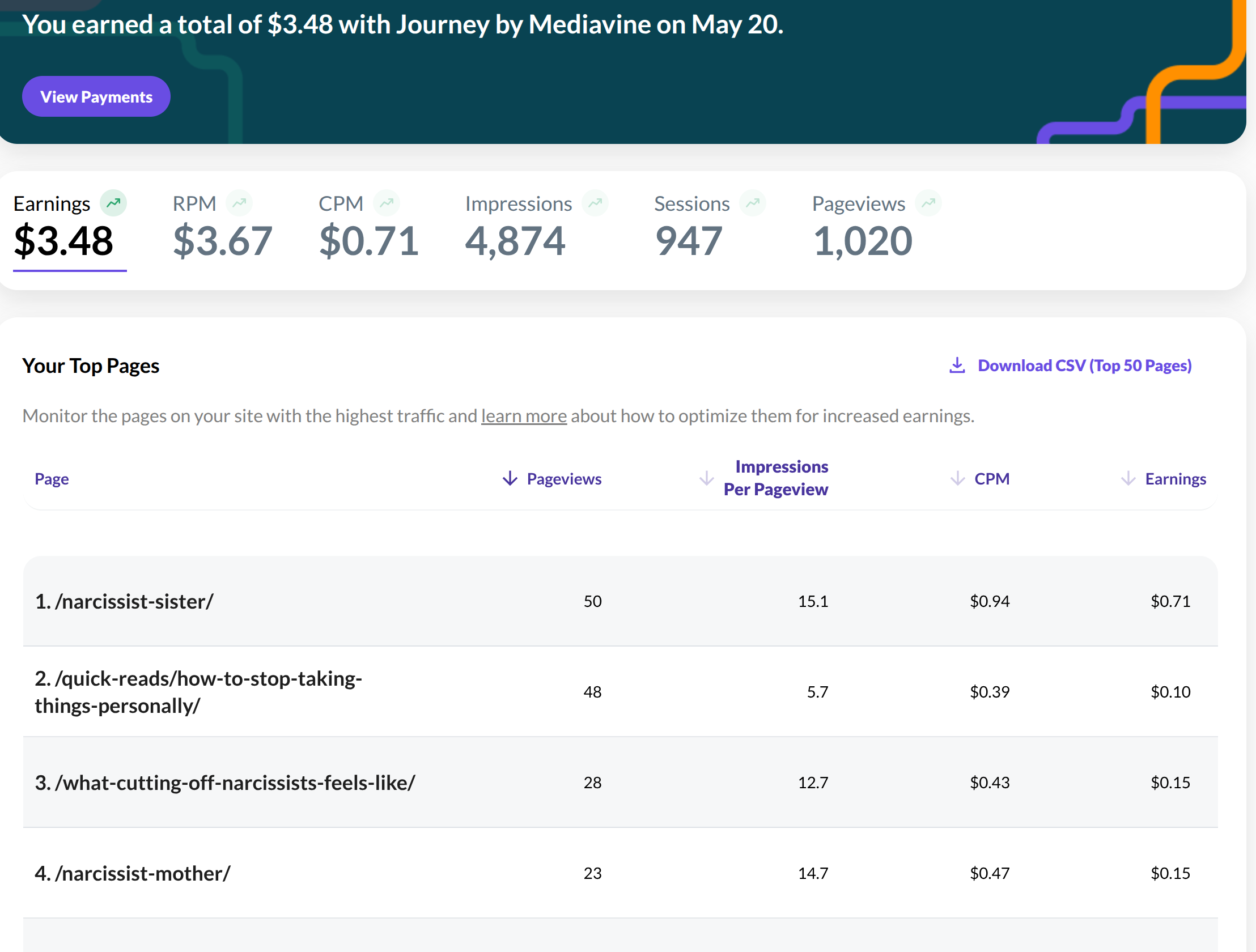Sort by Impressions Per Pageview arrow

click(x=706, y=478)
